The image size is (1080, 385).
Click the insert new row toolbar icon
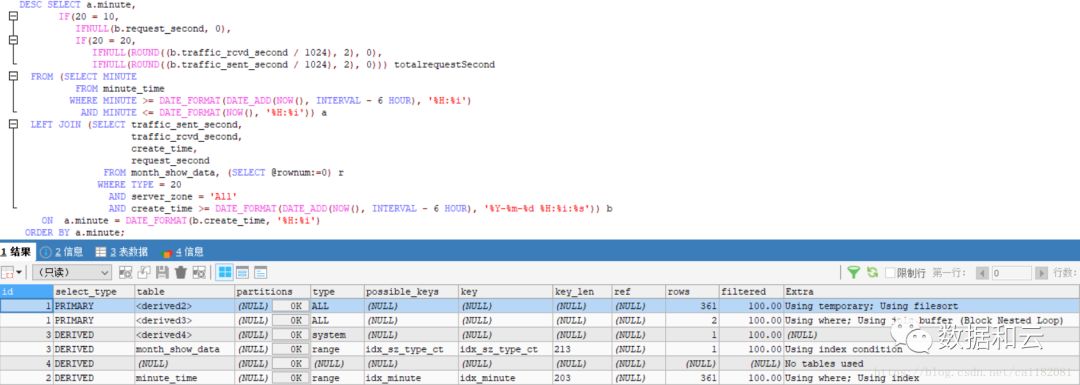[x=125, y=273]
